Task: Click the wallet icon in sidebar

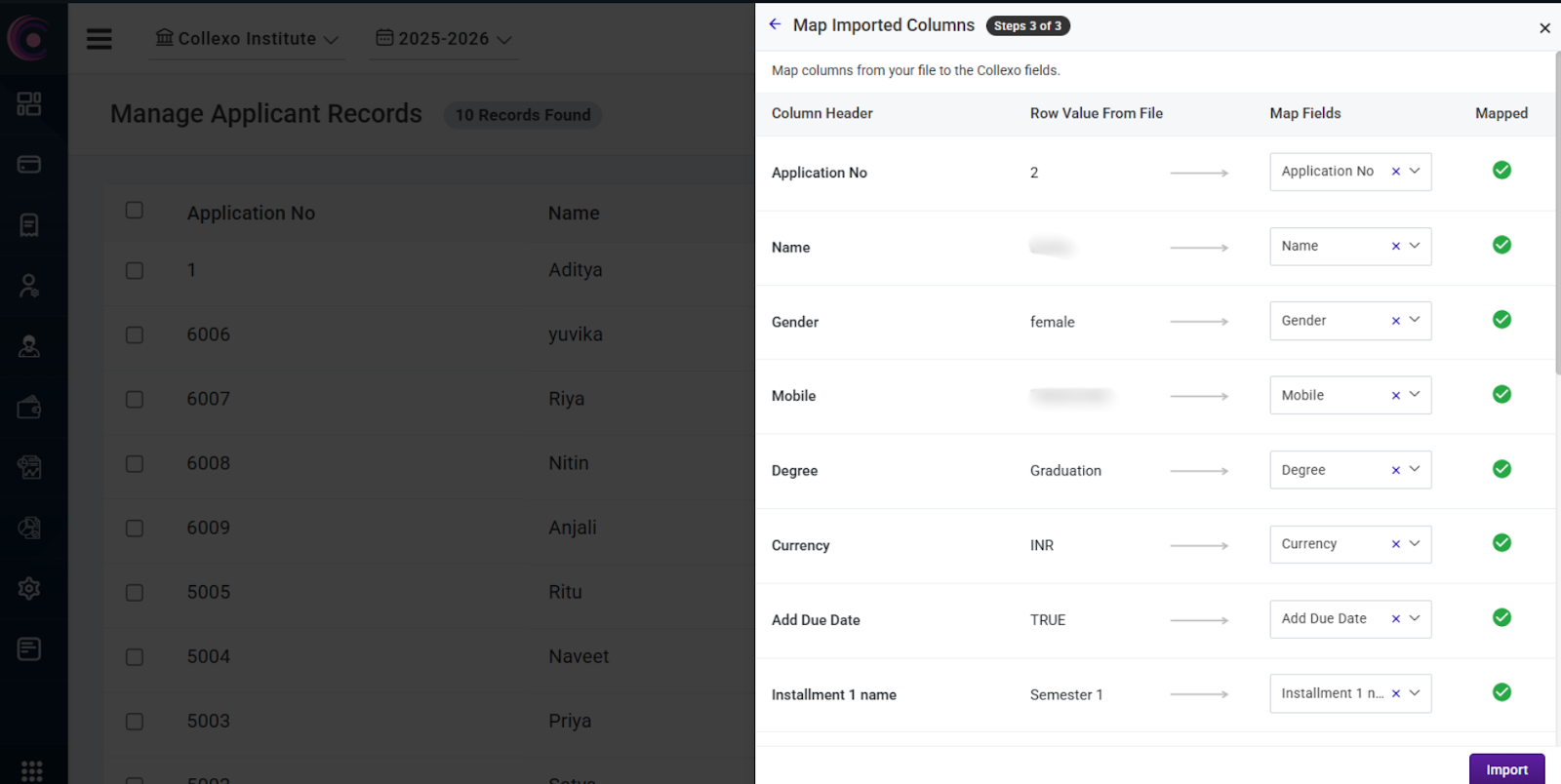Action: pyautogui.click(x=29, y=408)
